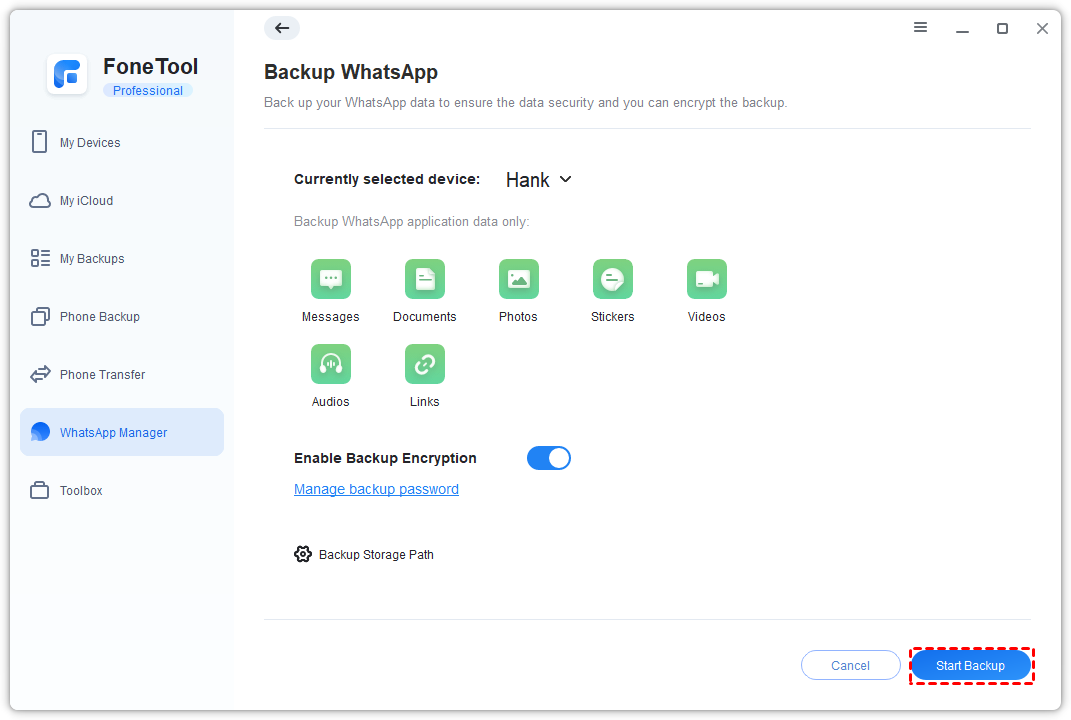Open the My Backups section

[92, 259]
